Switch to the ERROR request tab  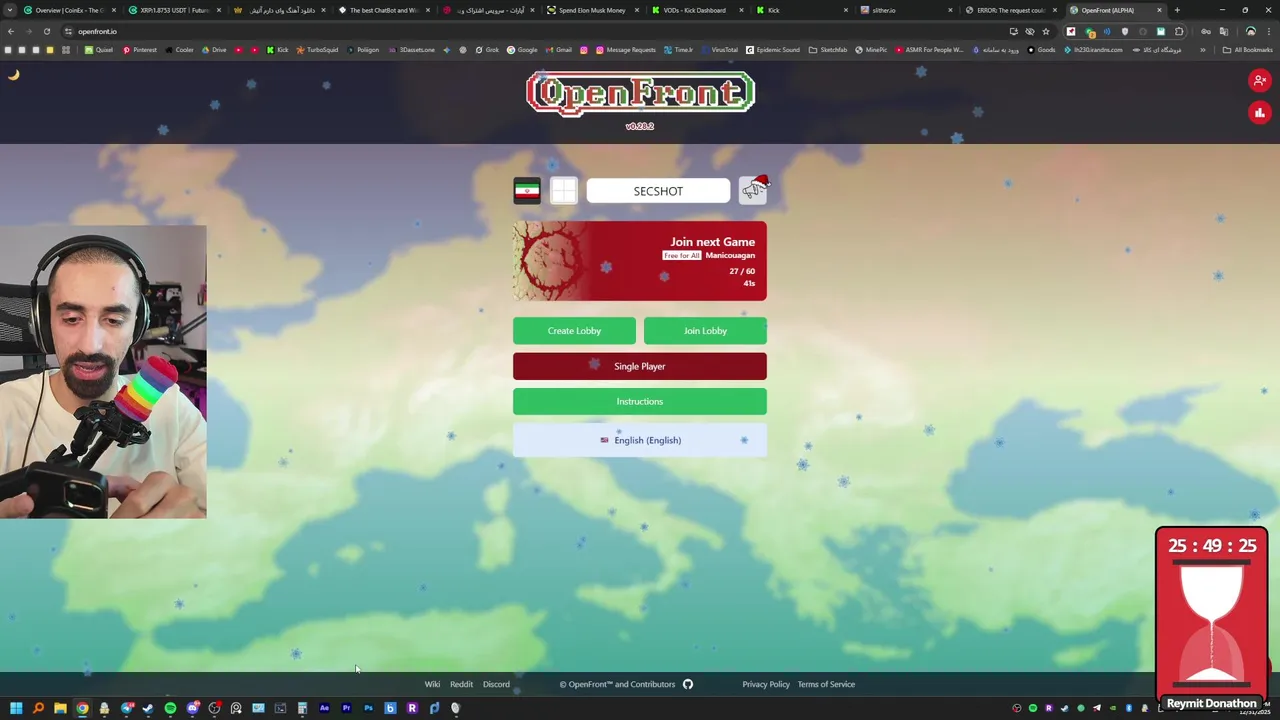tap(1010, 10)
